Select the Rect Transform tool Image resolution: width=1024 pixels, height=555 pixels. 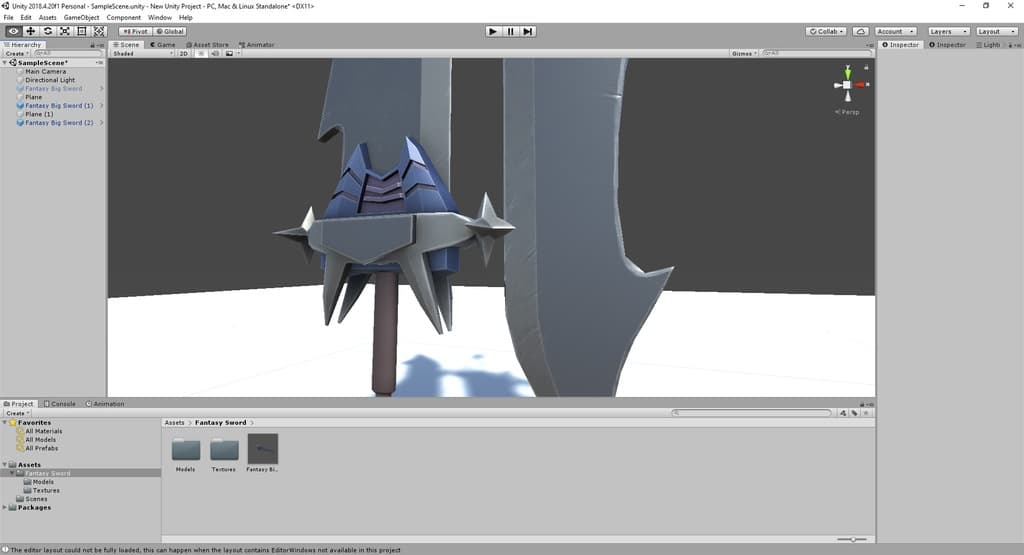pos(81,31)
